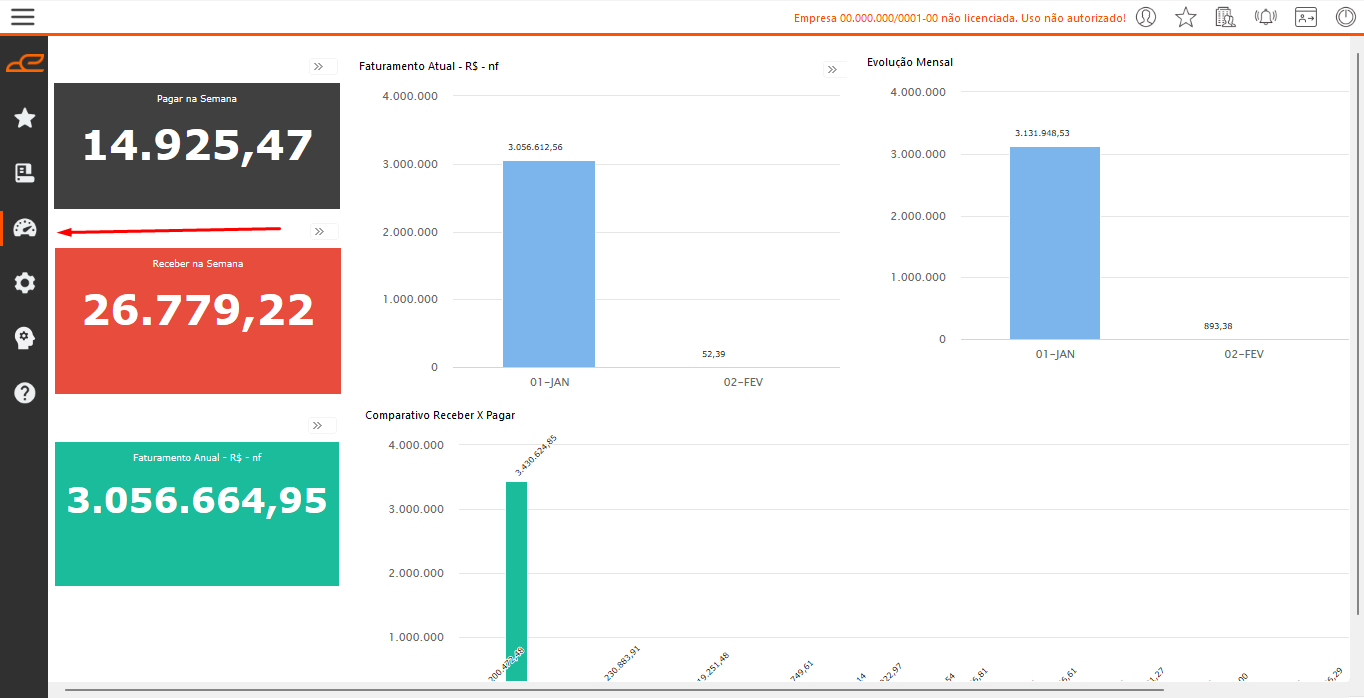1364x698 pixels.
Task: Open the help question mark icon
Action: [x=25, y=393]
